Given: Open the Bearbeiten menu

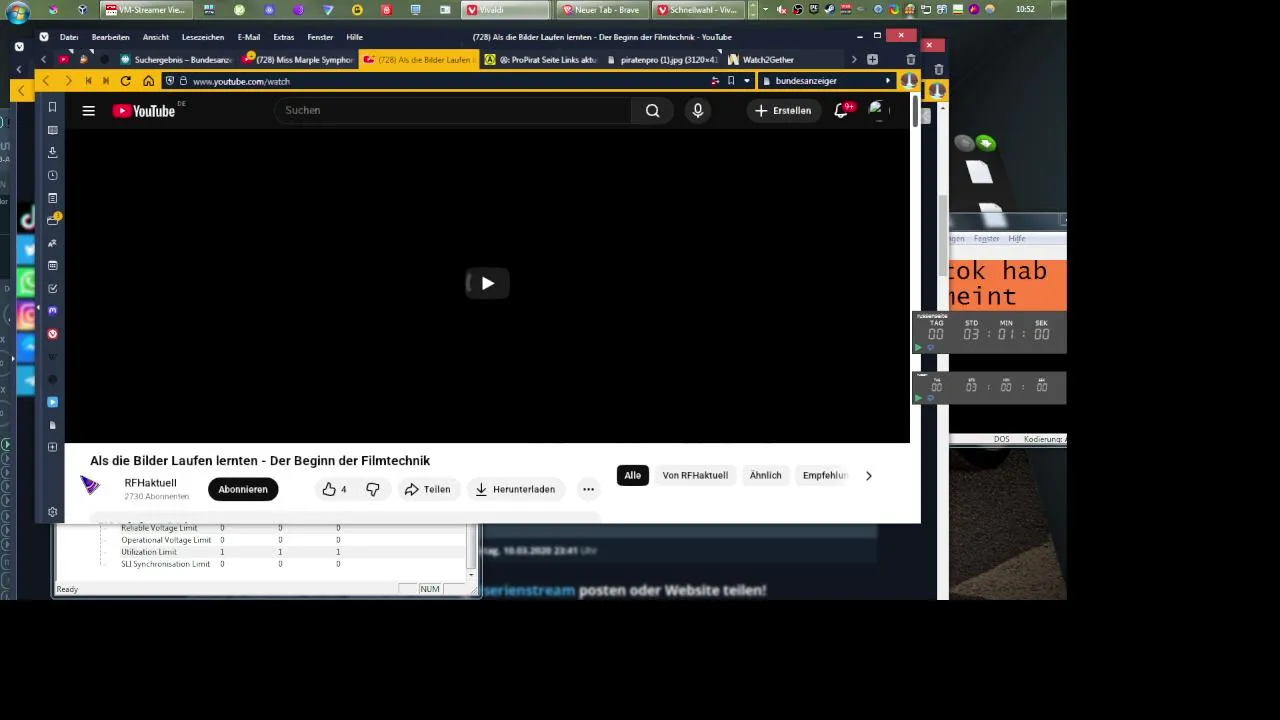Looking at the screenshot, I should (110, 37).
